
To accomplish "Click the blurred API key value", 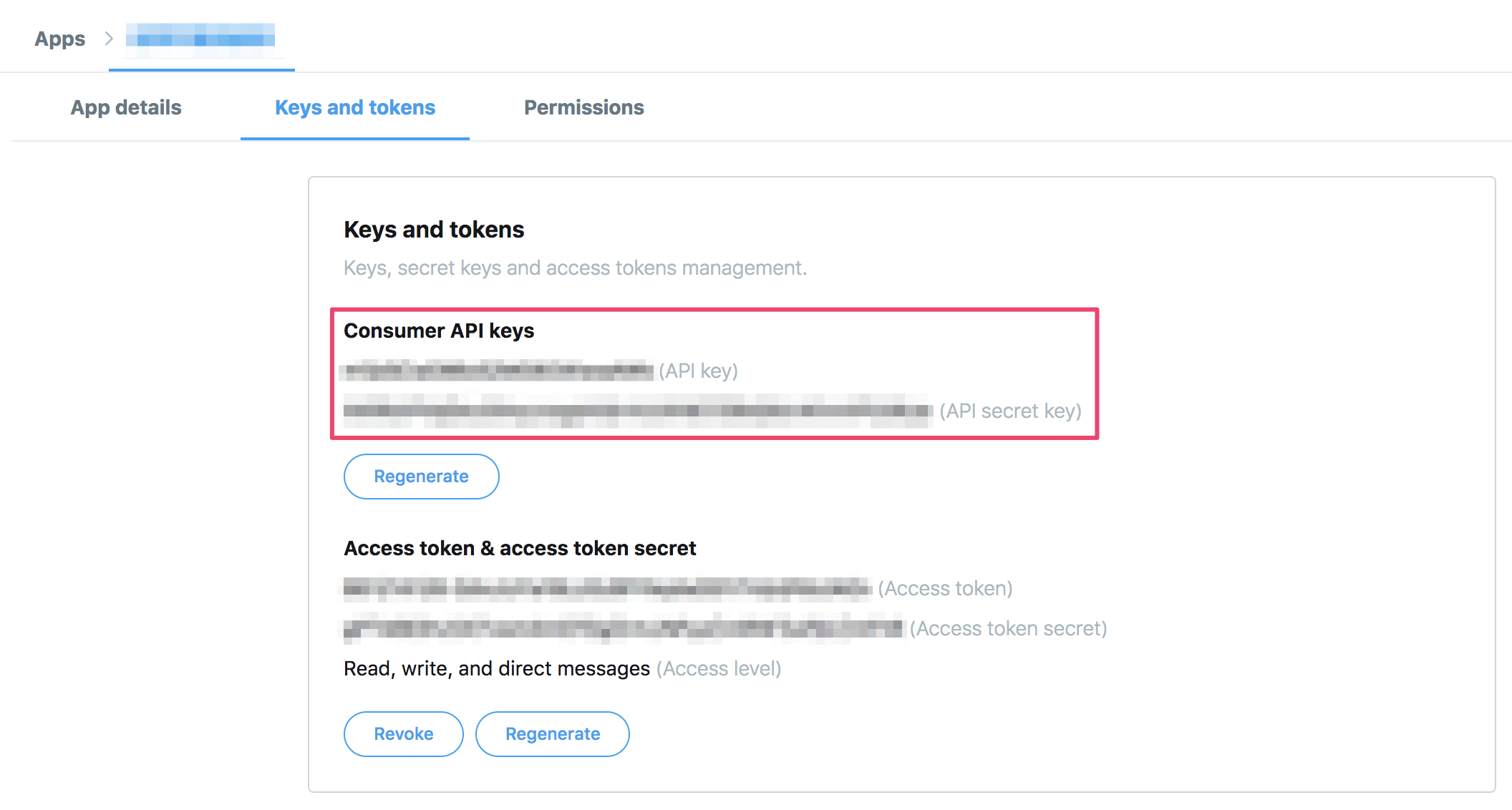I will (x=498, y=371).
